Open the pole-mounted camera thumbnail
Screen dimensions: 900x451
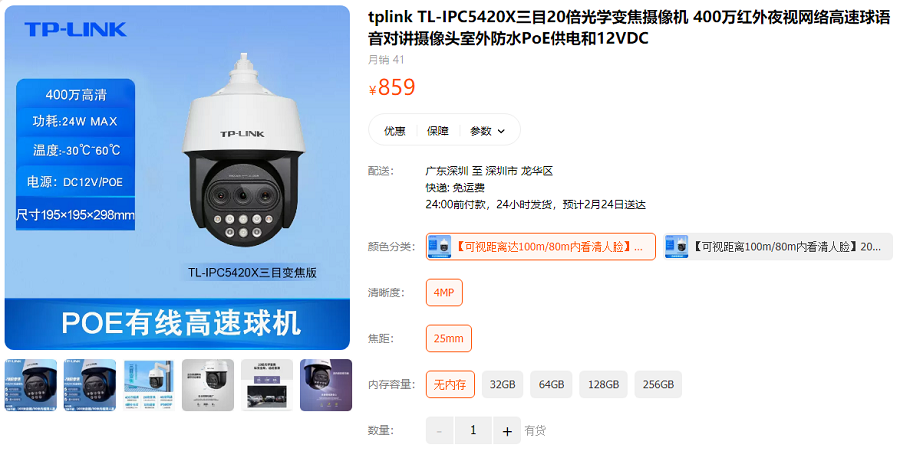pos(149,385)
